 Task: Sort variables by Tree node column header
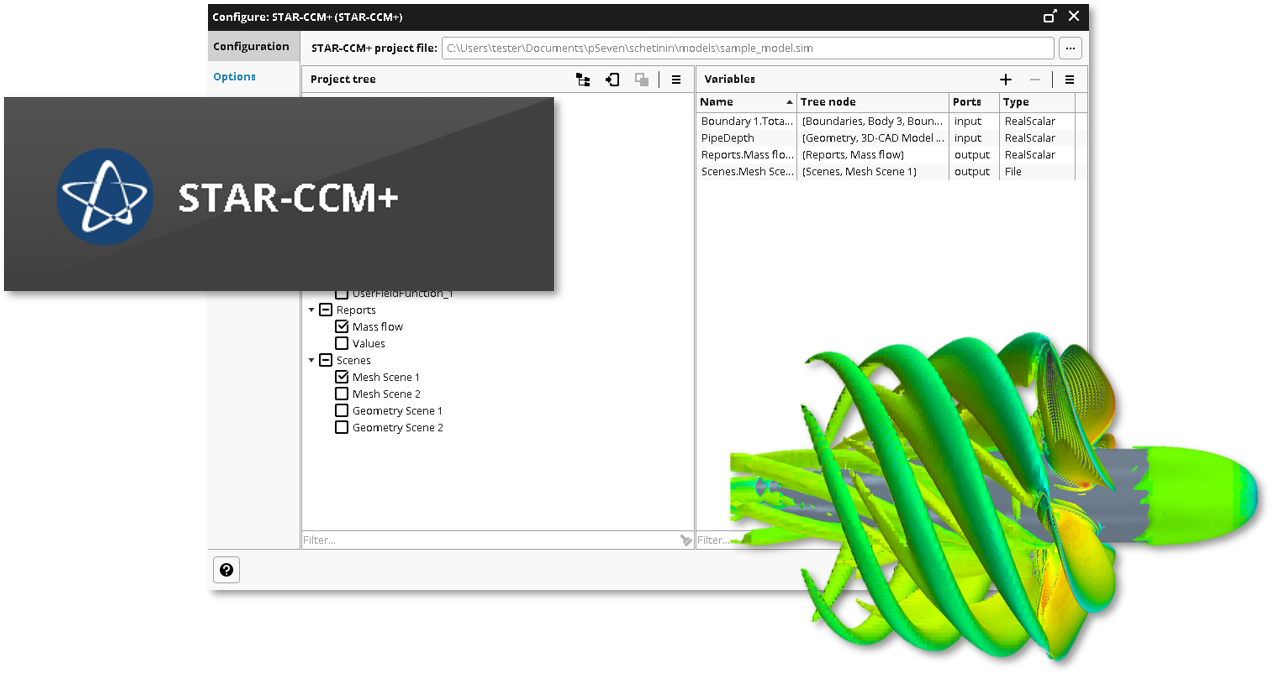872,102
